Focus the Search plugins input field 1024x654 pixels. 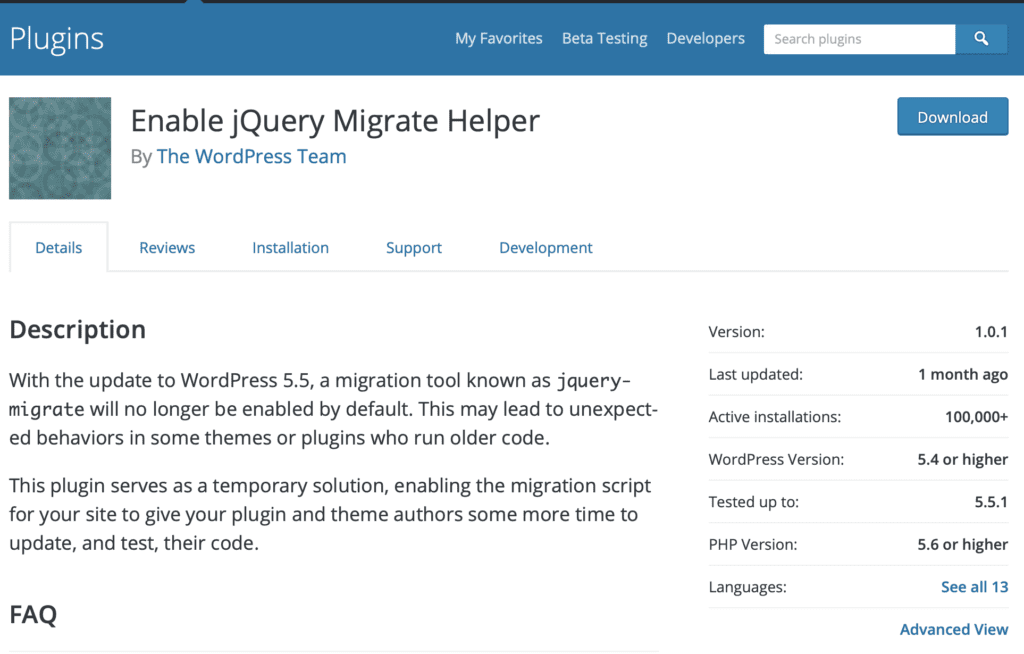coord(859,39)
